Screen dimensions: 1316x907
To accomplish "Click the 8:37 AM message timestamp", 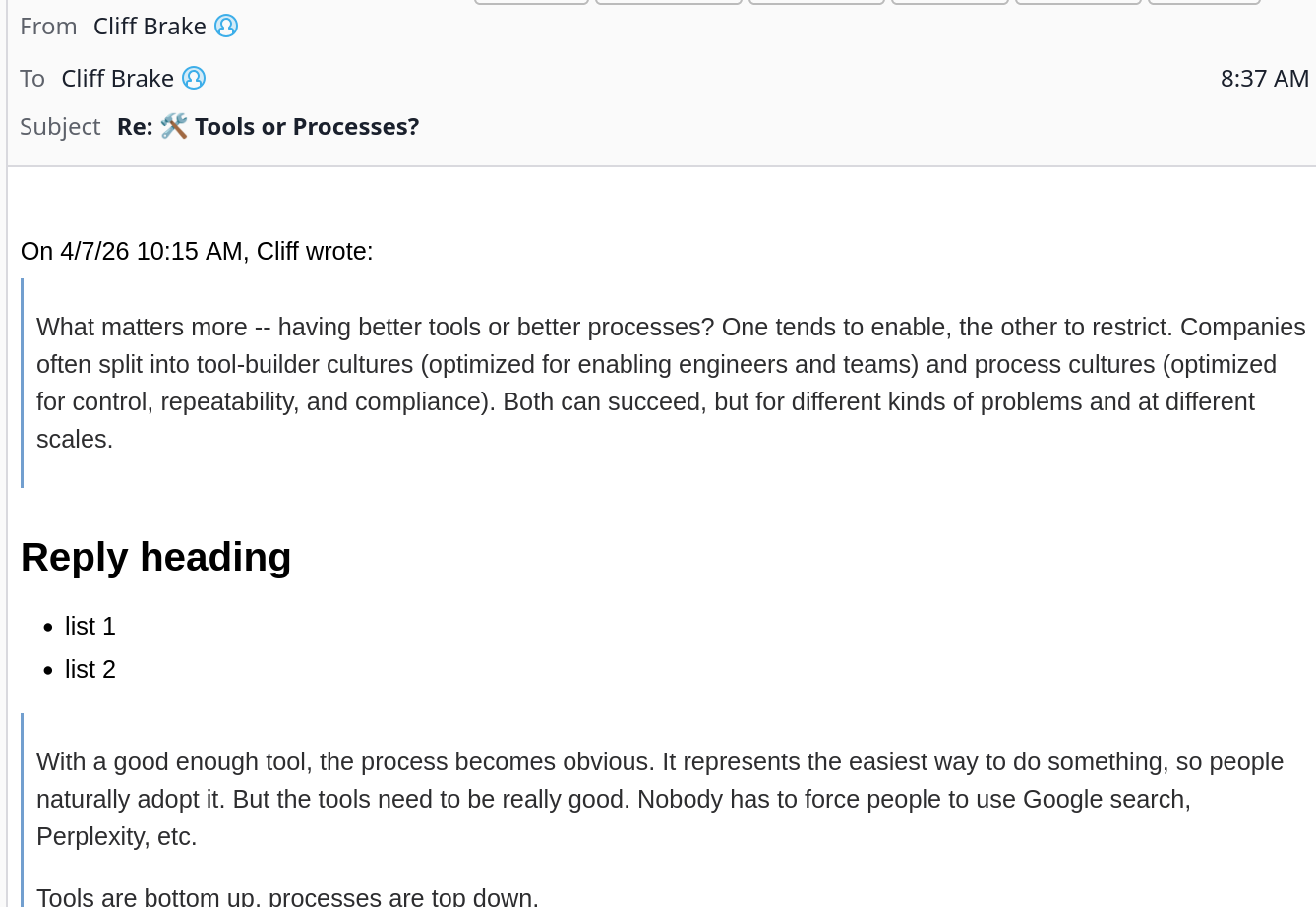I will [1264, 79].
